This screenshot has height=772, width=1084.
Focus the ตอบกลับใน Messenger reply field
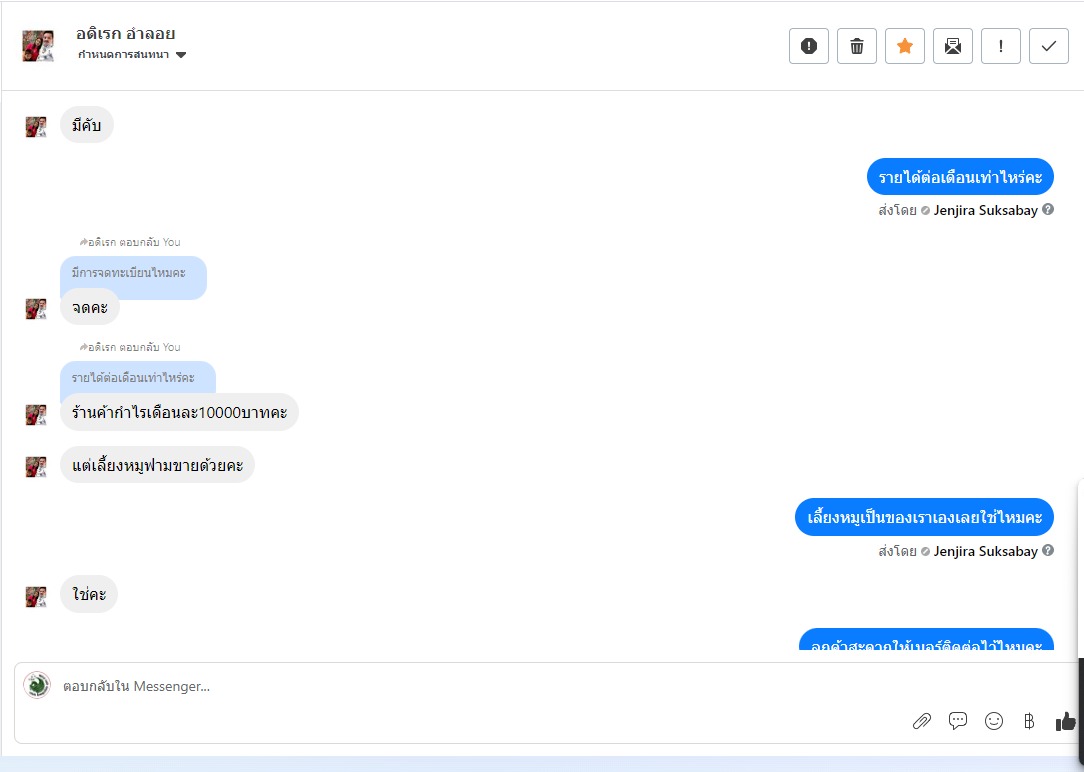point(484,686)
